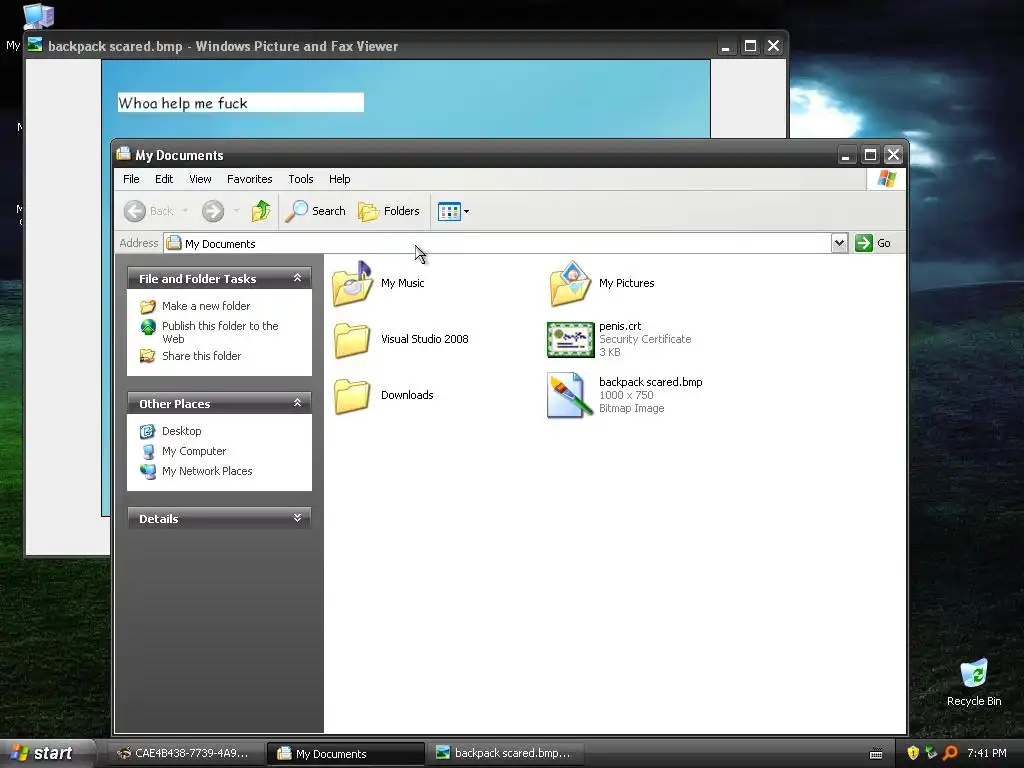The image size is (1024, 768).
Task: Open the Tools menu
Action: tap(300, 179)
